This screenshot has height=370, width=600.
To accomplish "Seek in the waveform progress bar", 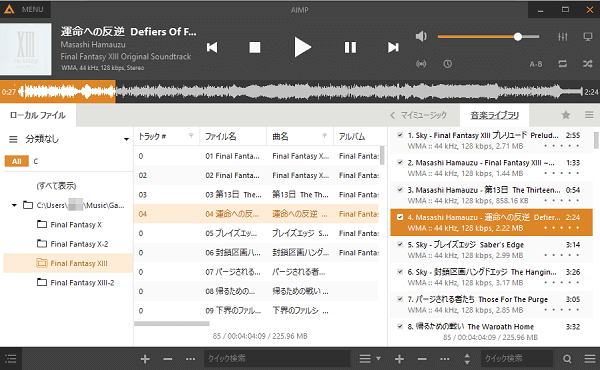I will pos(300,92).
